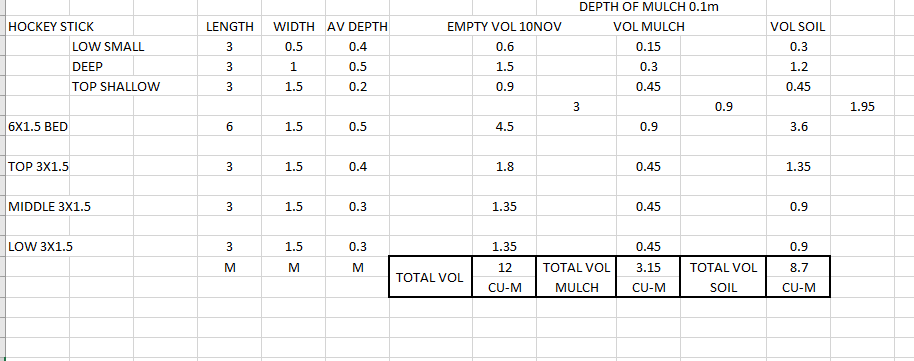Select DEEP row soil volume 1.2
The image size is (914, 361).
pos(798,67)
